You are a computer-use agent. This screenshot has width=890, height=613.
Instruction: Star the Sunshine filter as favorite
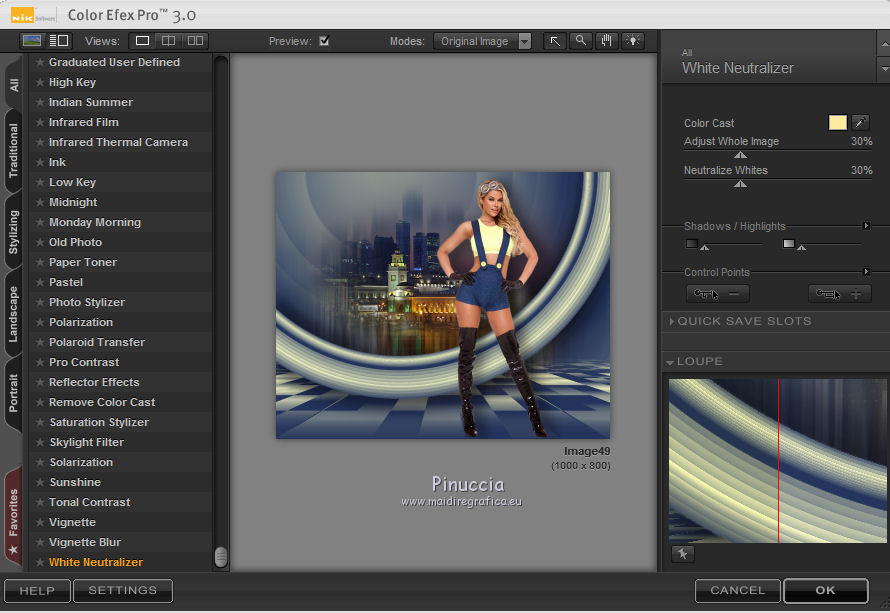(40, 482)
